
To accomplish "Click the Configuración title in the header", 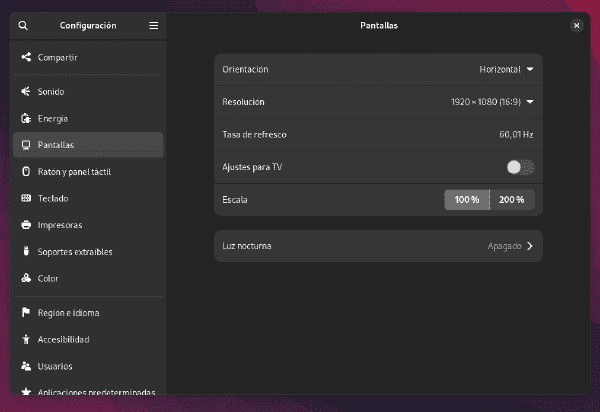I will [88, 26].
